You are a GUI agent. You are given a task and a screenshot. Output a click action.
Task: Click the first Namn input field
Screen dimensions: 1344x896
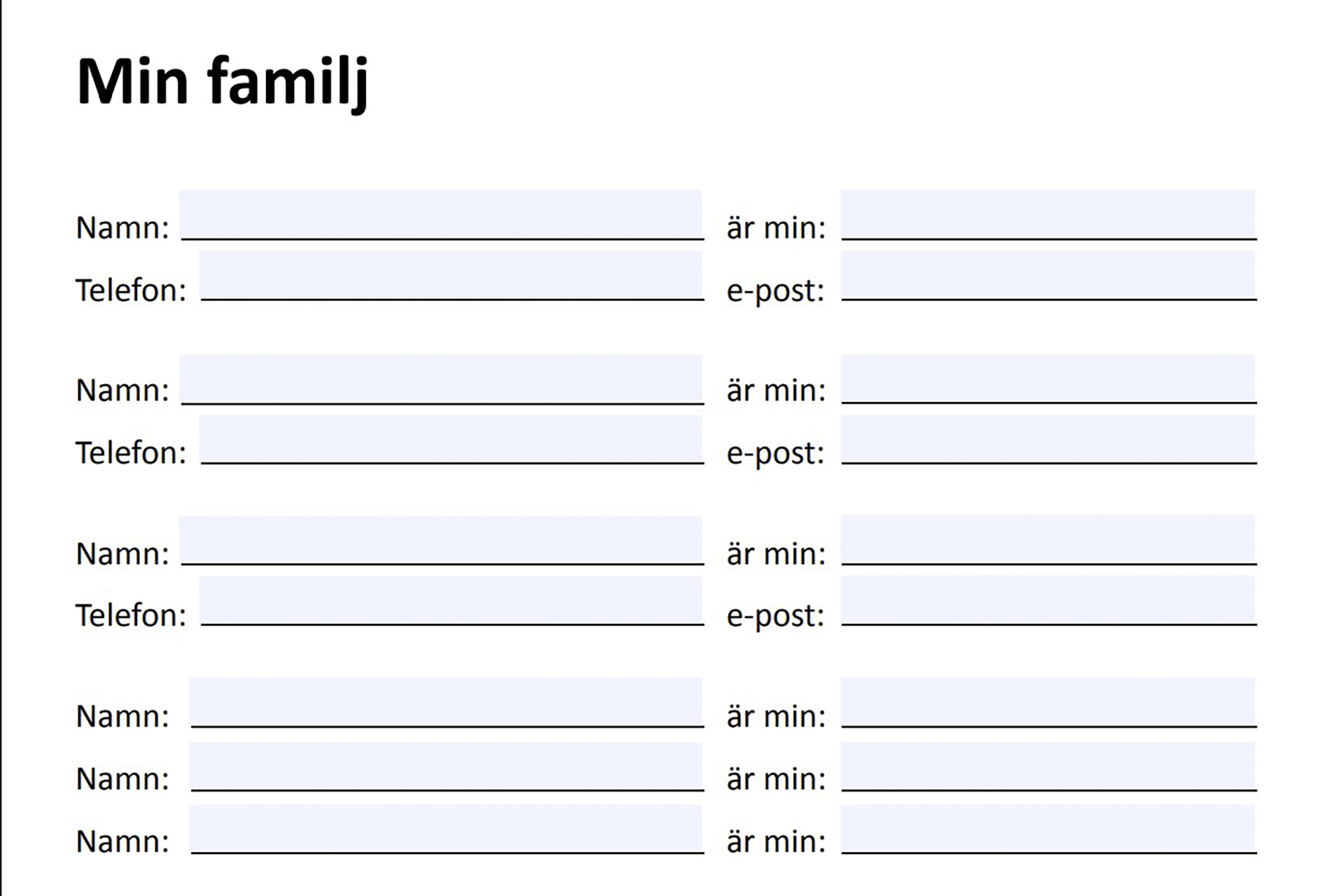coord(441,214)
